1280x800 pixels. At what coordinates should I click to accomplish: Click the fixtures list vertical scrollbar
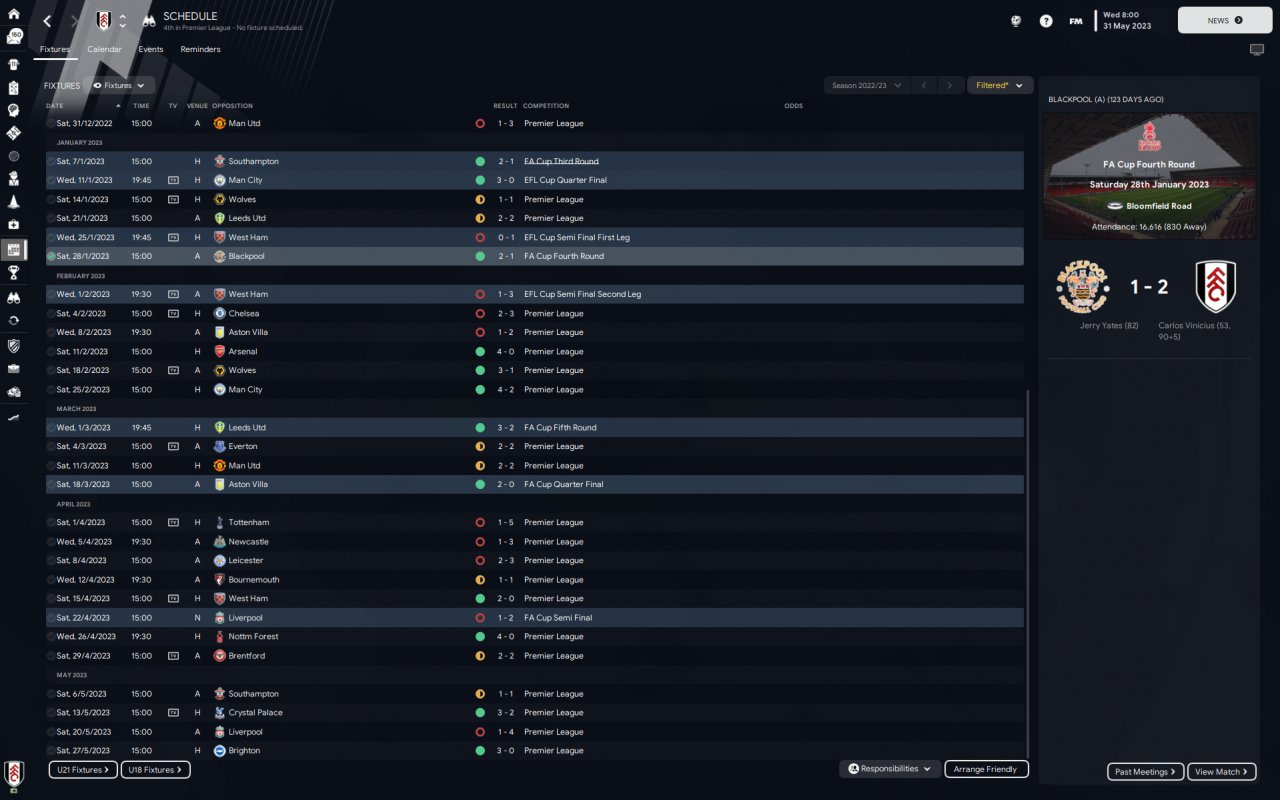tap(1027, 573)
